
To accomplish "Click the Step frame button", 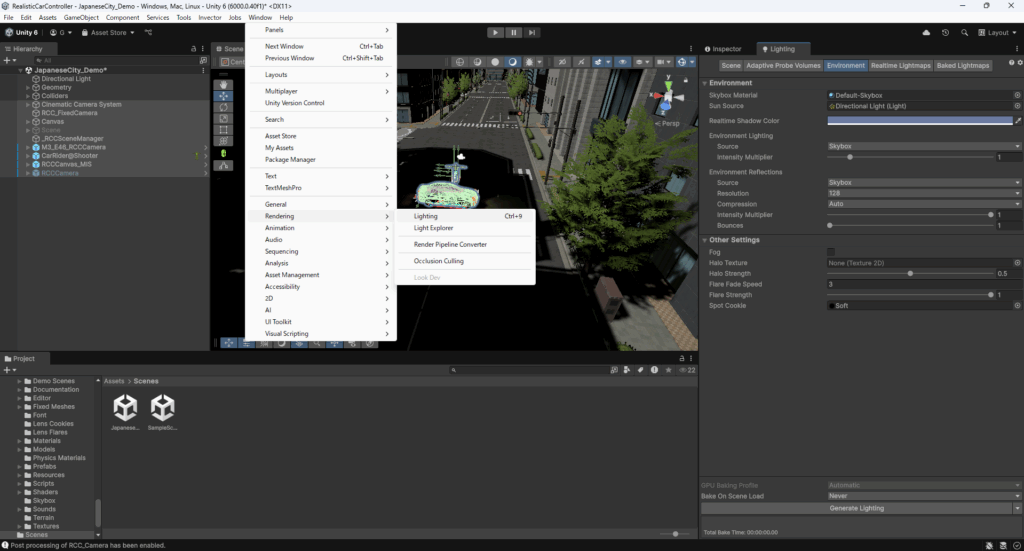I will click(532, 33).
